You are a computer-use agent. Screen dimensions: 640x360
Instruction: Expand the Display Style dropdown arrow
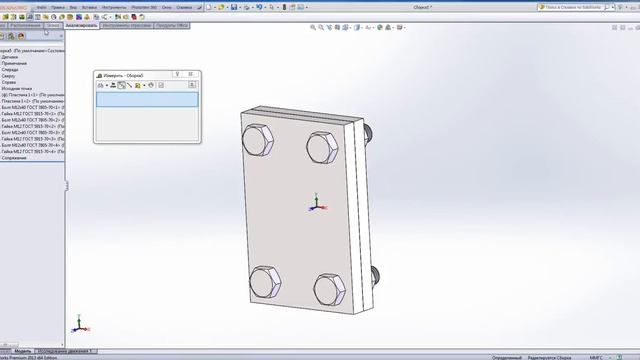pyautogui.click(x=362, y=28)
